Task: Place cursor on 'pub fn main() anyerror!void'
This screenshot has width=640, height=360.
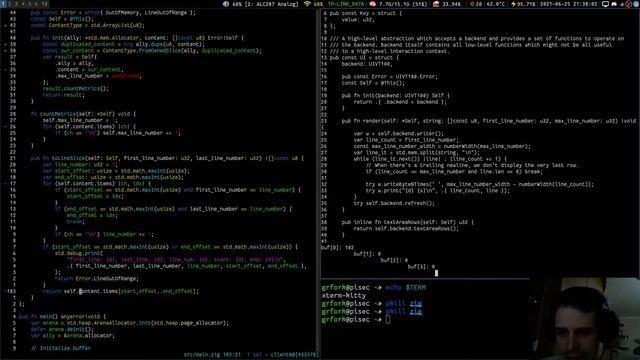Action: coord(62,316)
